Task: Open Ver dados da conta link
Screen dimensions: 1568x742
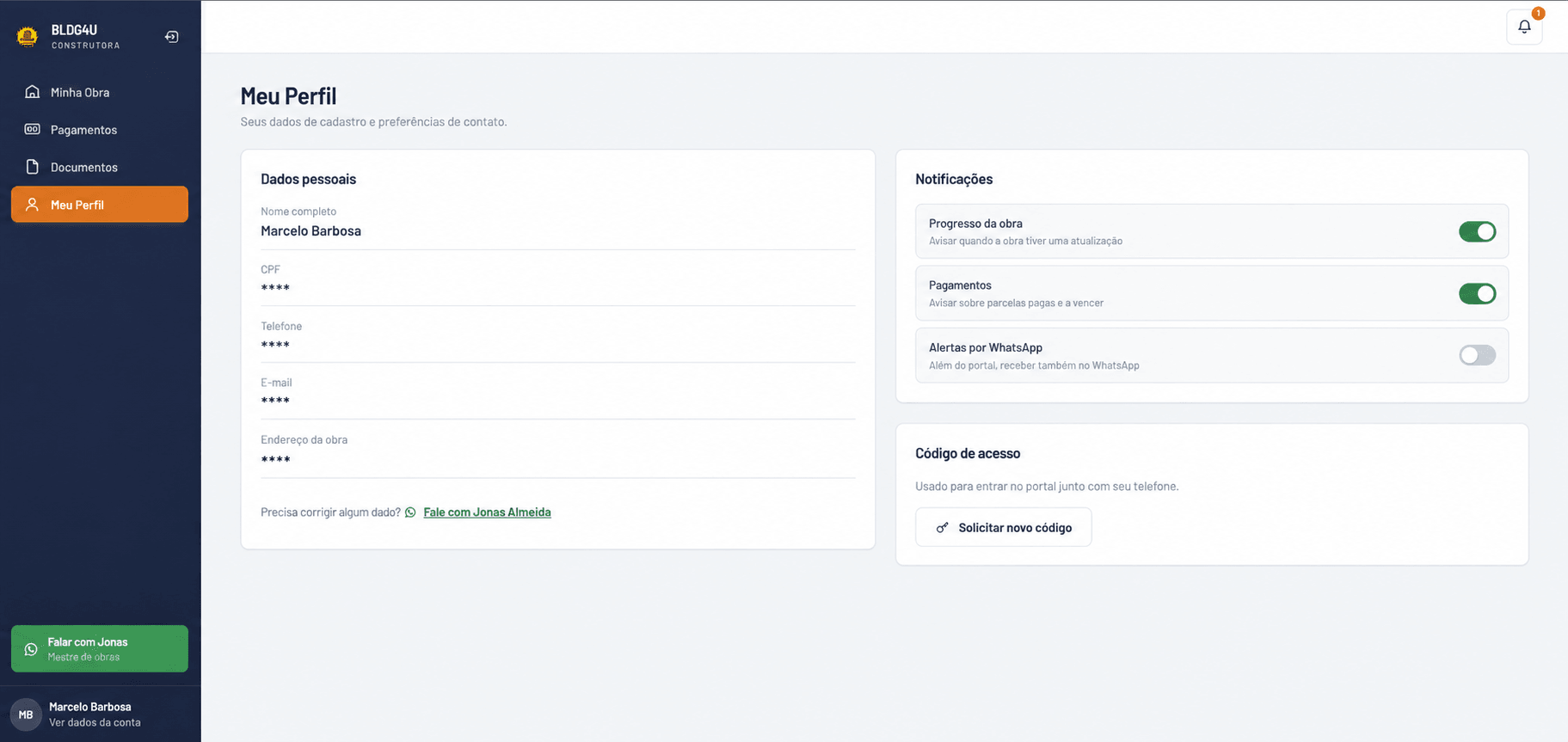Action: (x=95, y=722)
